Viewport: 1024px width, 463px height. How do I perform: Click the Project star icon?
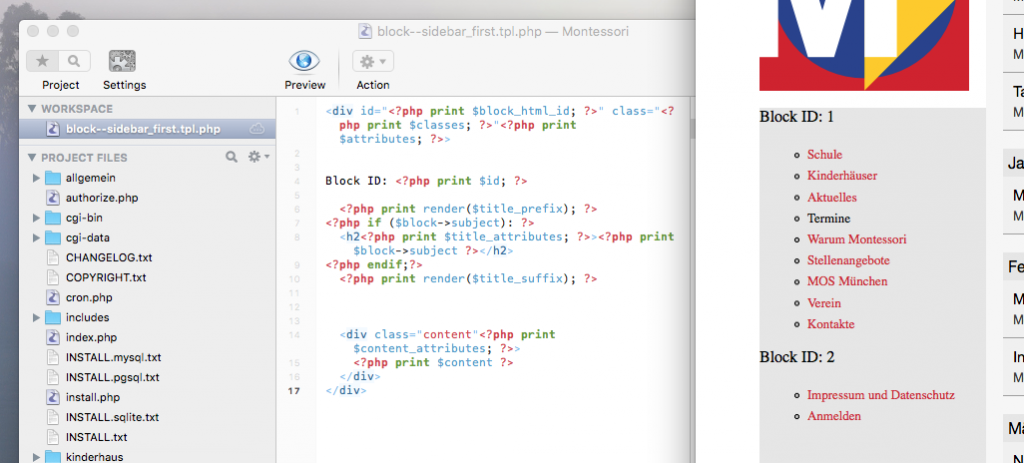click(x=42, y=61)
